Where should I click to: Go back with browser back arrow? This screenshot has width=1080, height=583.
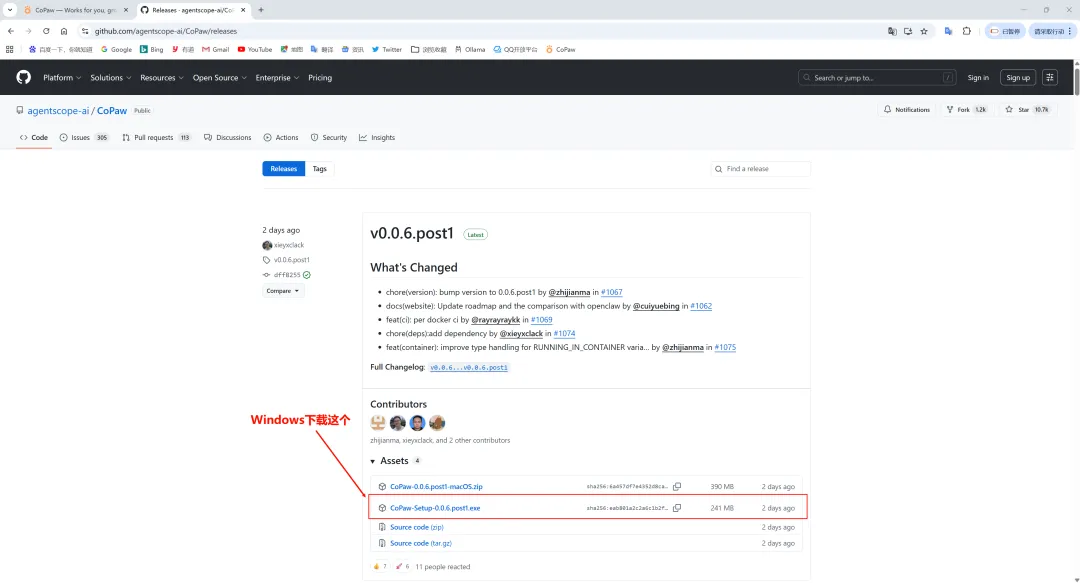tap(11, 31)
